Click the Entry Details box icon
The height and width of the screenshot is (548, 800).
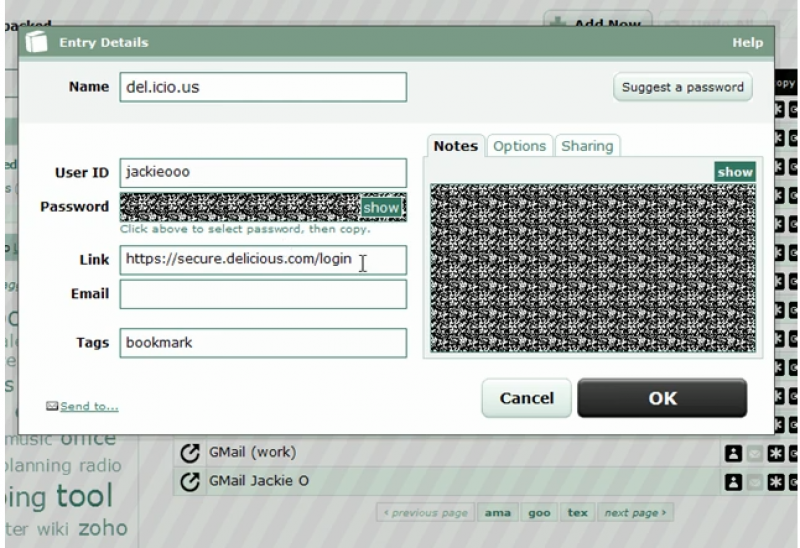tap(37, 43)
